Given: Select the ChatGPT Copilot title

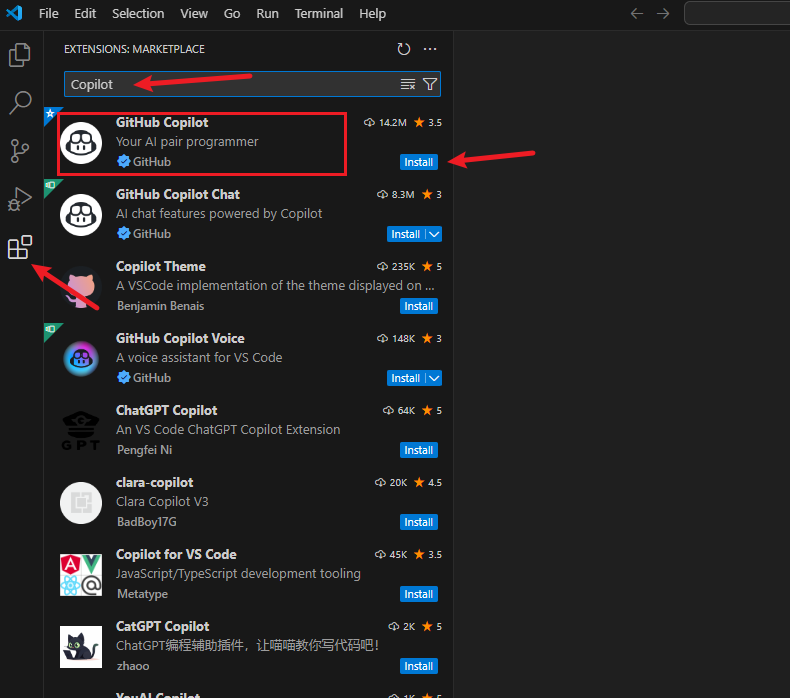Looking at the screenshot, I should click(166, 411).
